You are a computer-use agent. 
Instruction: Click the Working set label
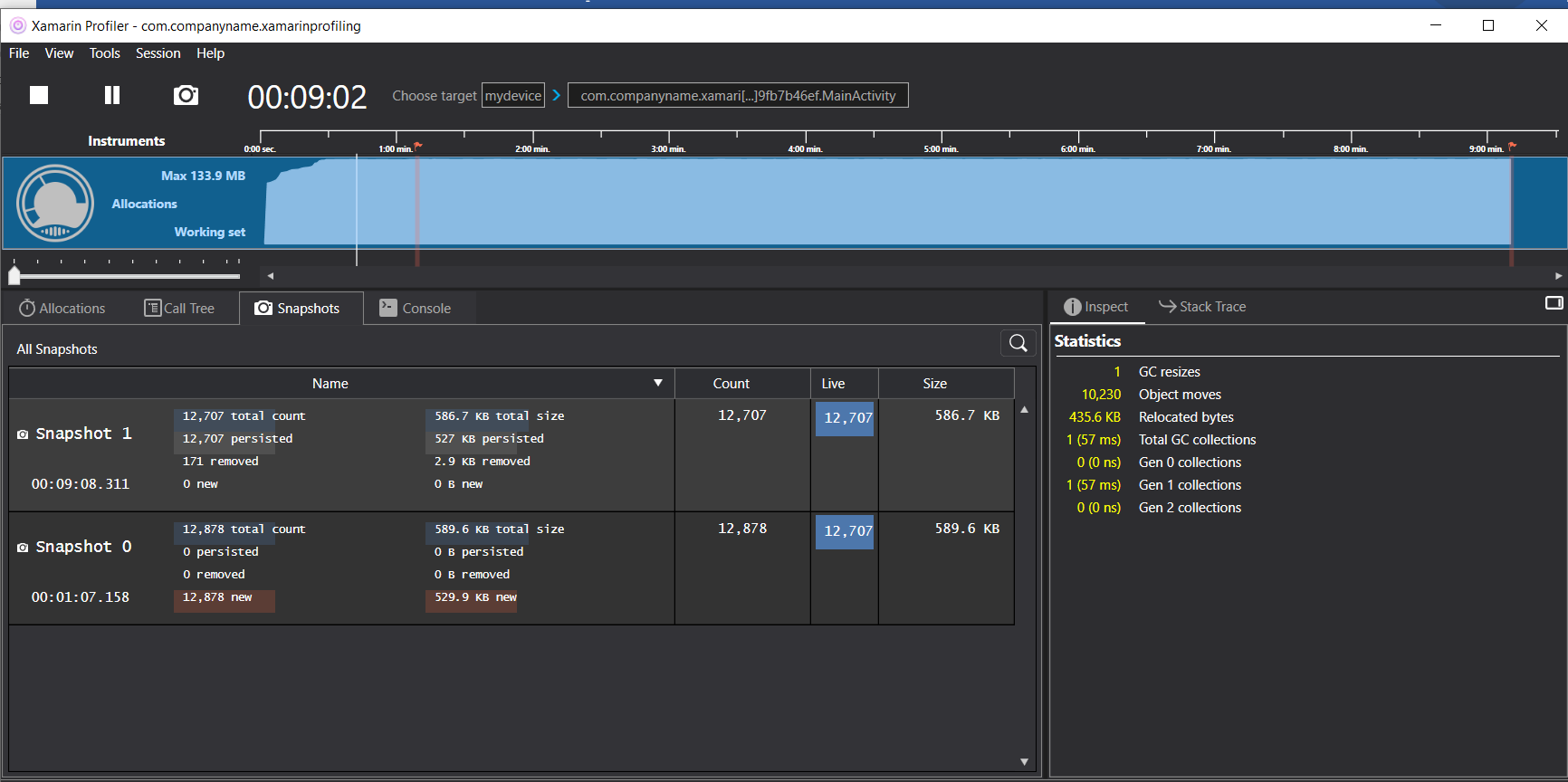click(x=209, y=232)
